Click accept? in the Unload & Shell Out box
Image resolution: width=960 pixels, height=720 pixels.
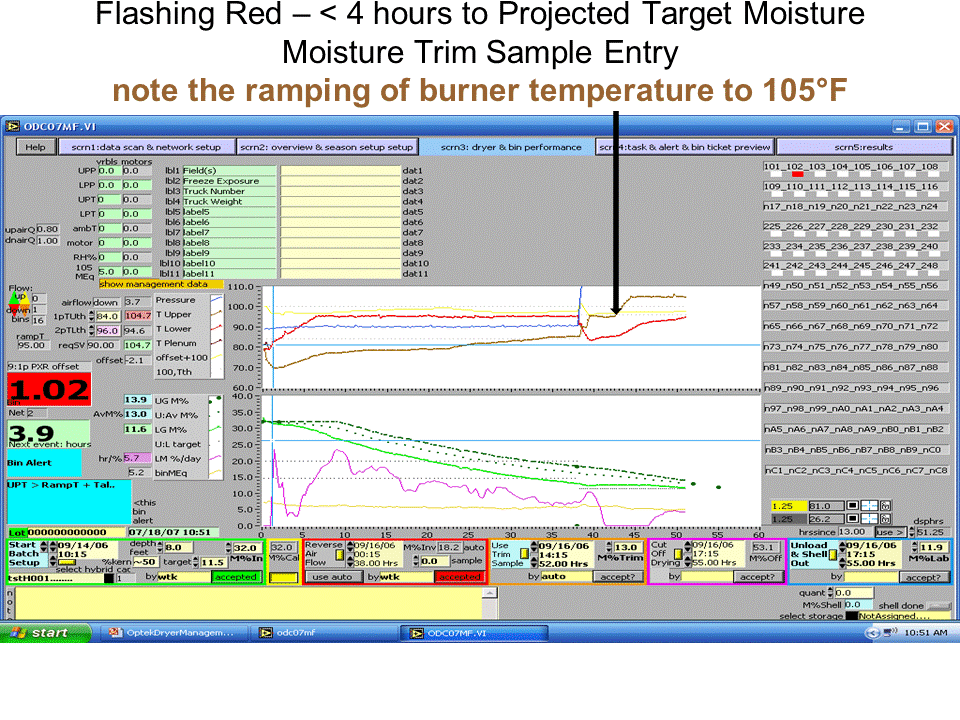click(x=924, y=577)
